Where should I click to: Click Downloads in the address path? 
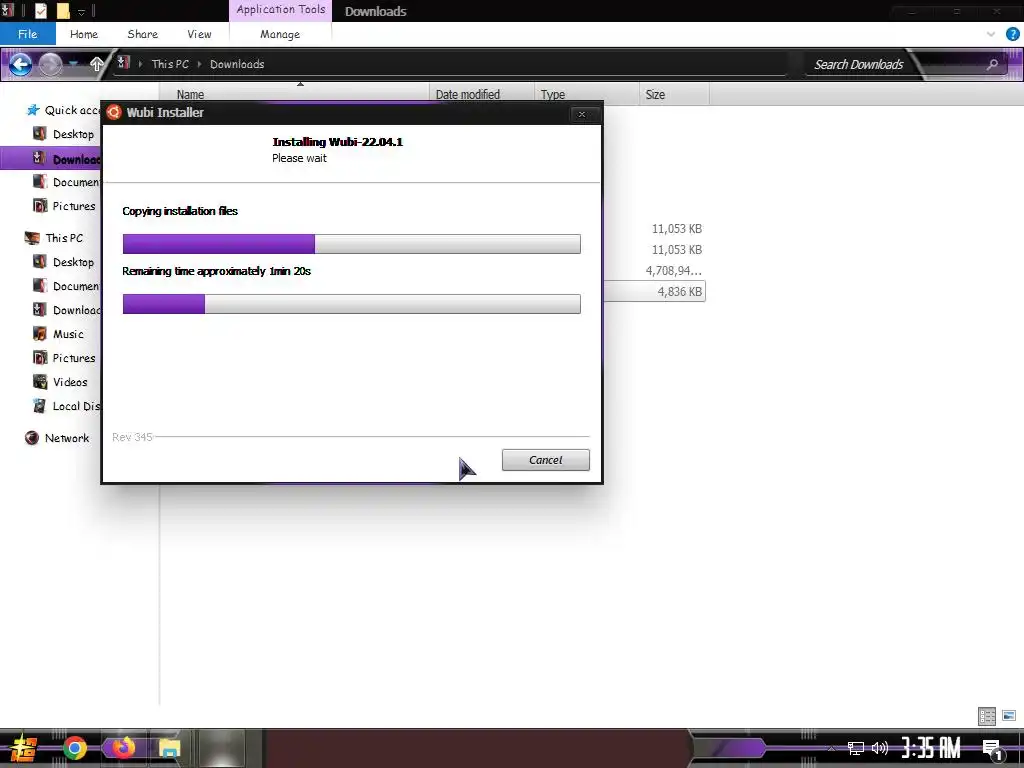237,64
